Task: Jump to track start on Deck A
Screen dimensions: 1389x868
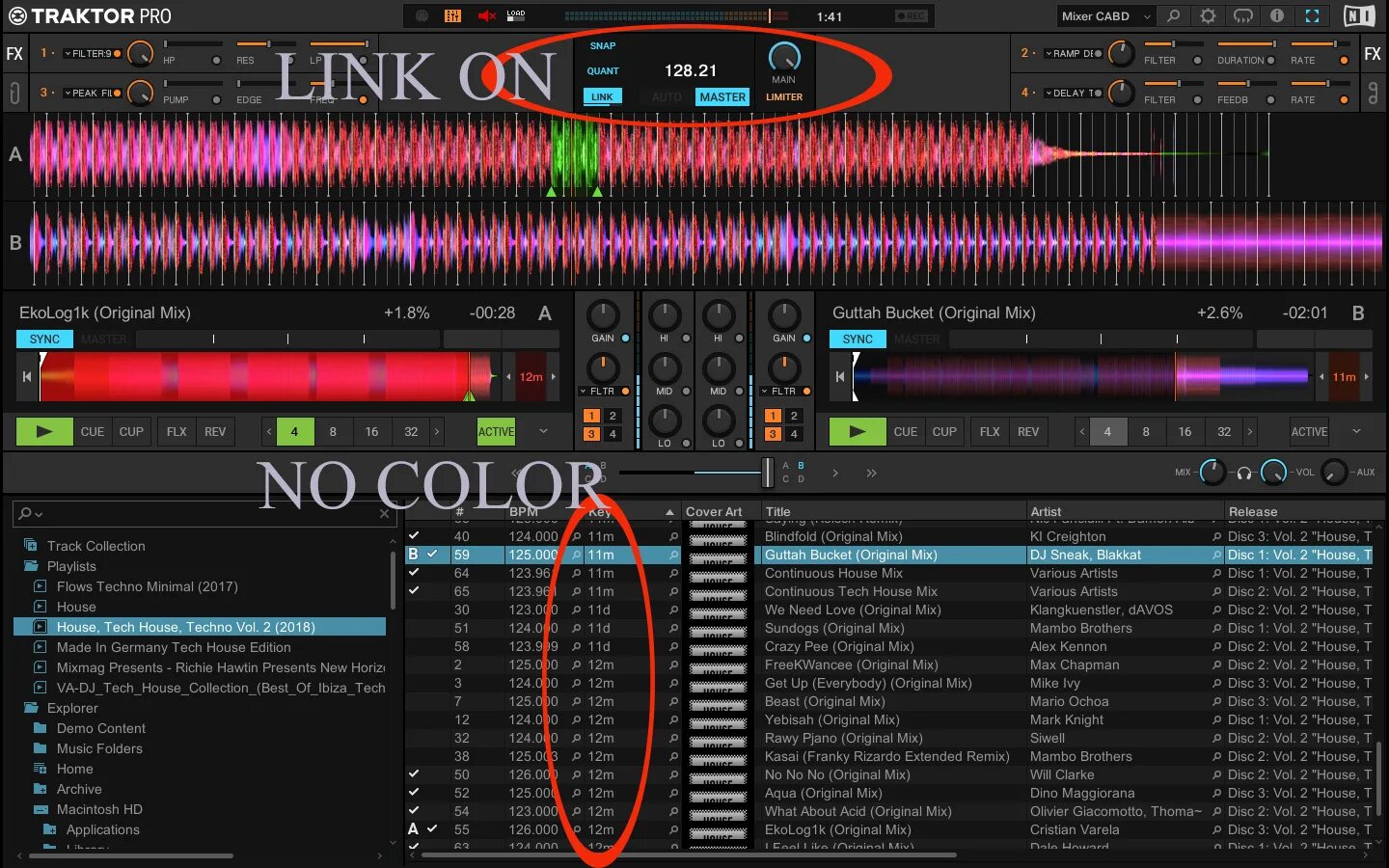Action: (x=27, y=376)
